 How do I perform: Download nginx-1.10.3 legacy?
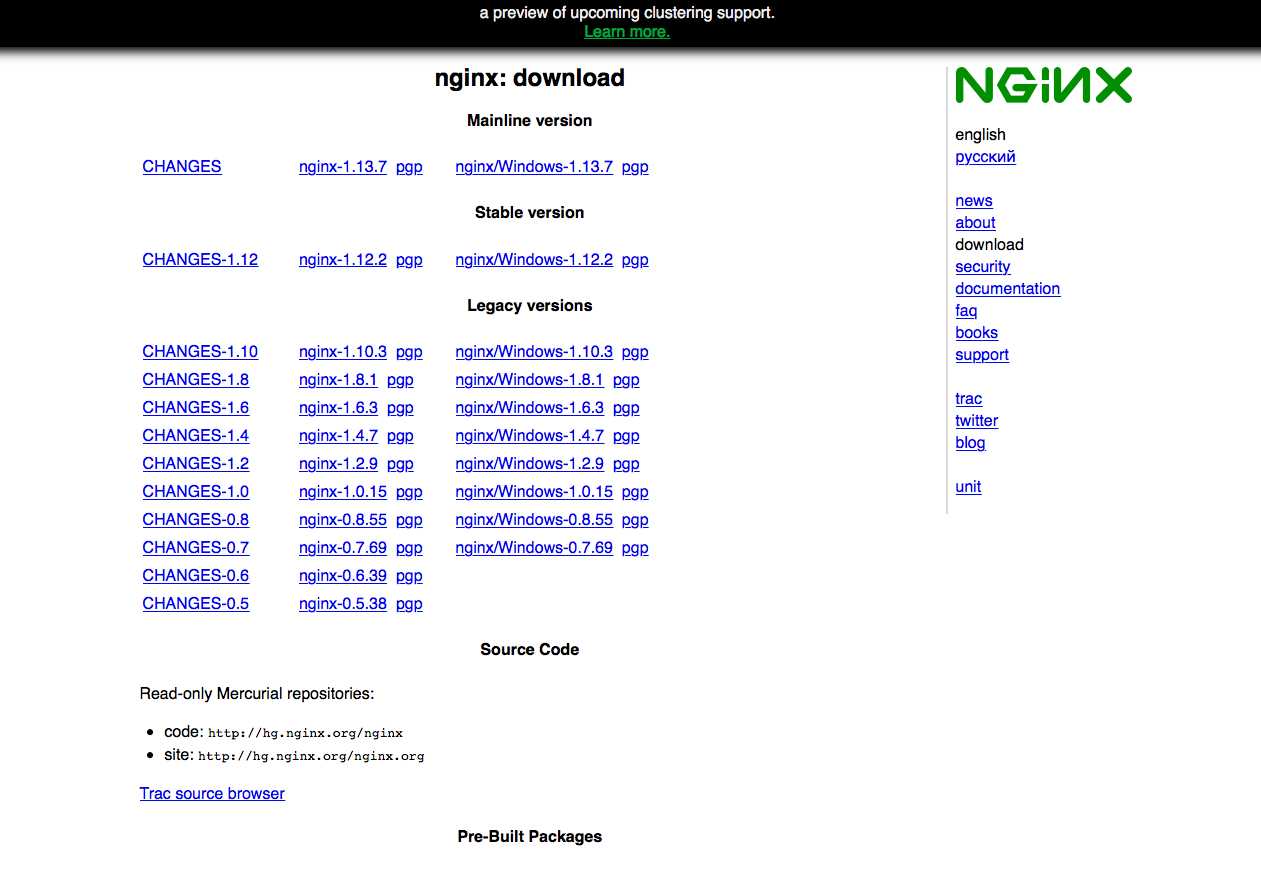pyautogui.click(x=343, y=352)
